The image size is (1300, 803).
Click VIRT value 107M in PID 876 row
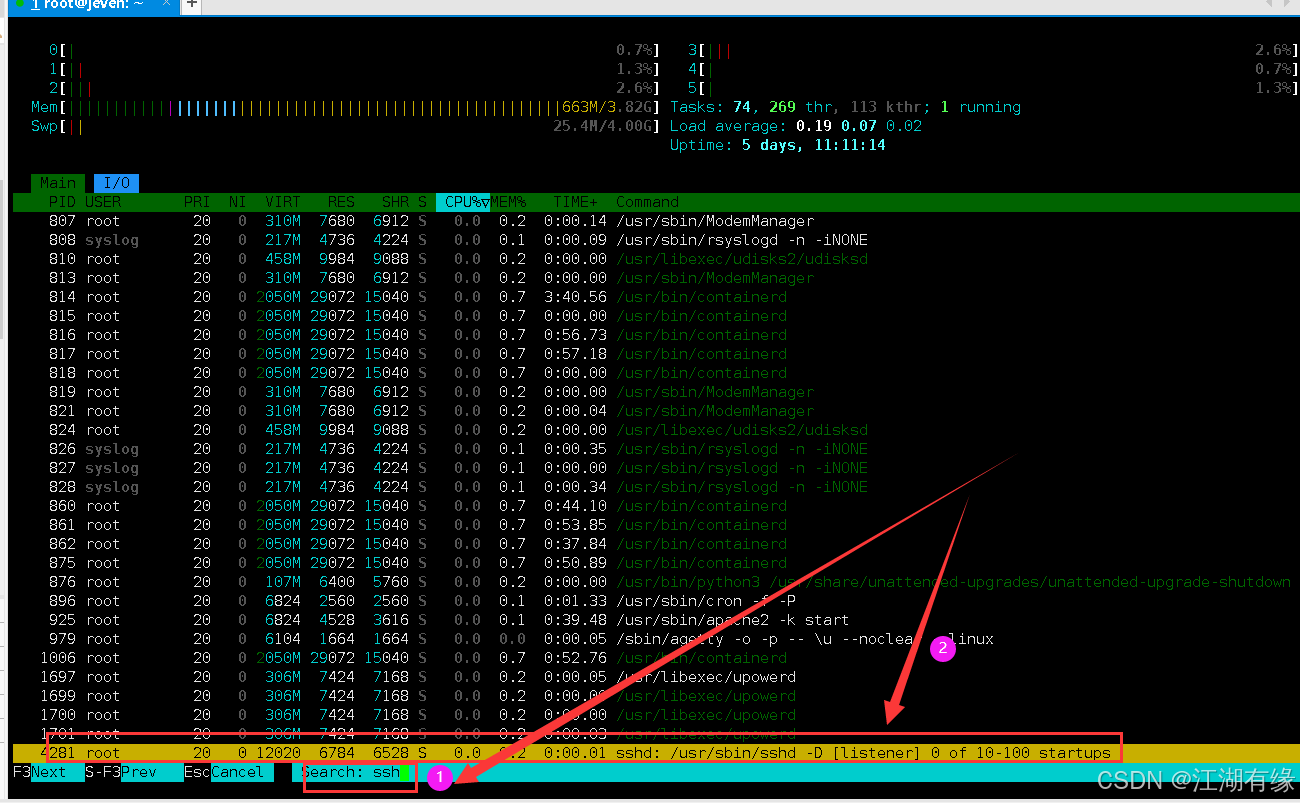tap(283, 582)
